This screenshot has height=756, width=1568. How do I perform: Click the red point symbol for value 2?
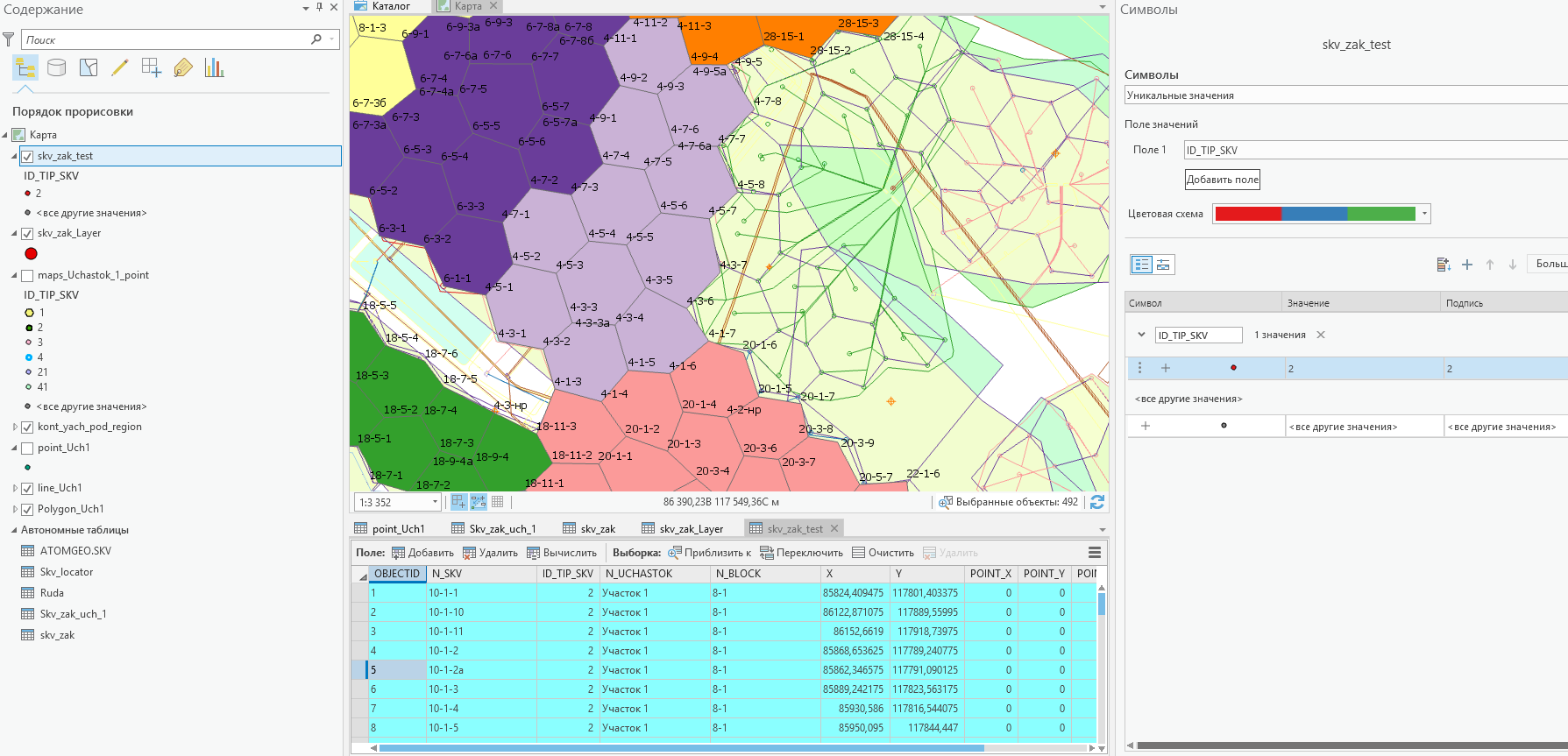pos(1233,369)
